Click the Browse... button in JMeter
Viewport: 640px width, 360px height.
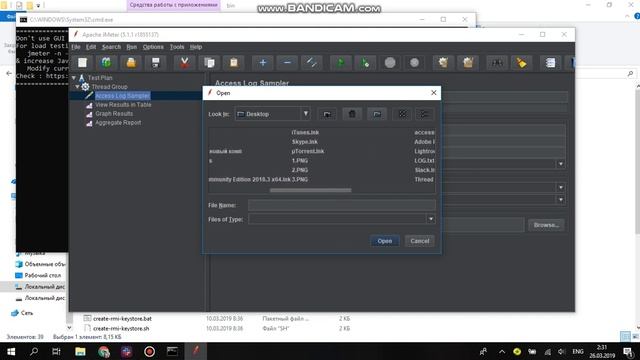(546, 225)
